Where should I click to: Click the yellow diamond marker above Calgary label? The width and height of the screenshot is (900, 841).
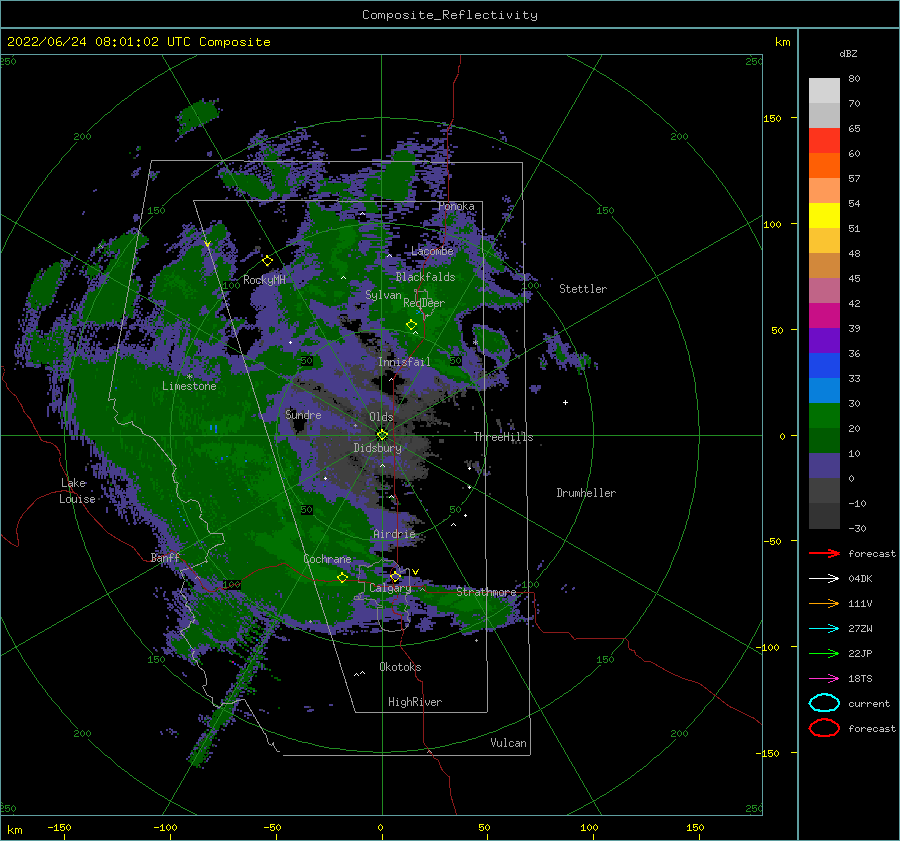pyautogui.click(x=395, y=576)
